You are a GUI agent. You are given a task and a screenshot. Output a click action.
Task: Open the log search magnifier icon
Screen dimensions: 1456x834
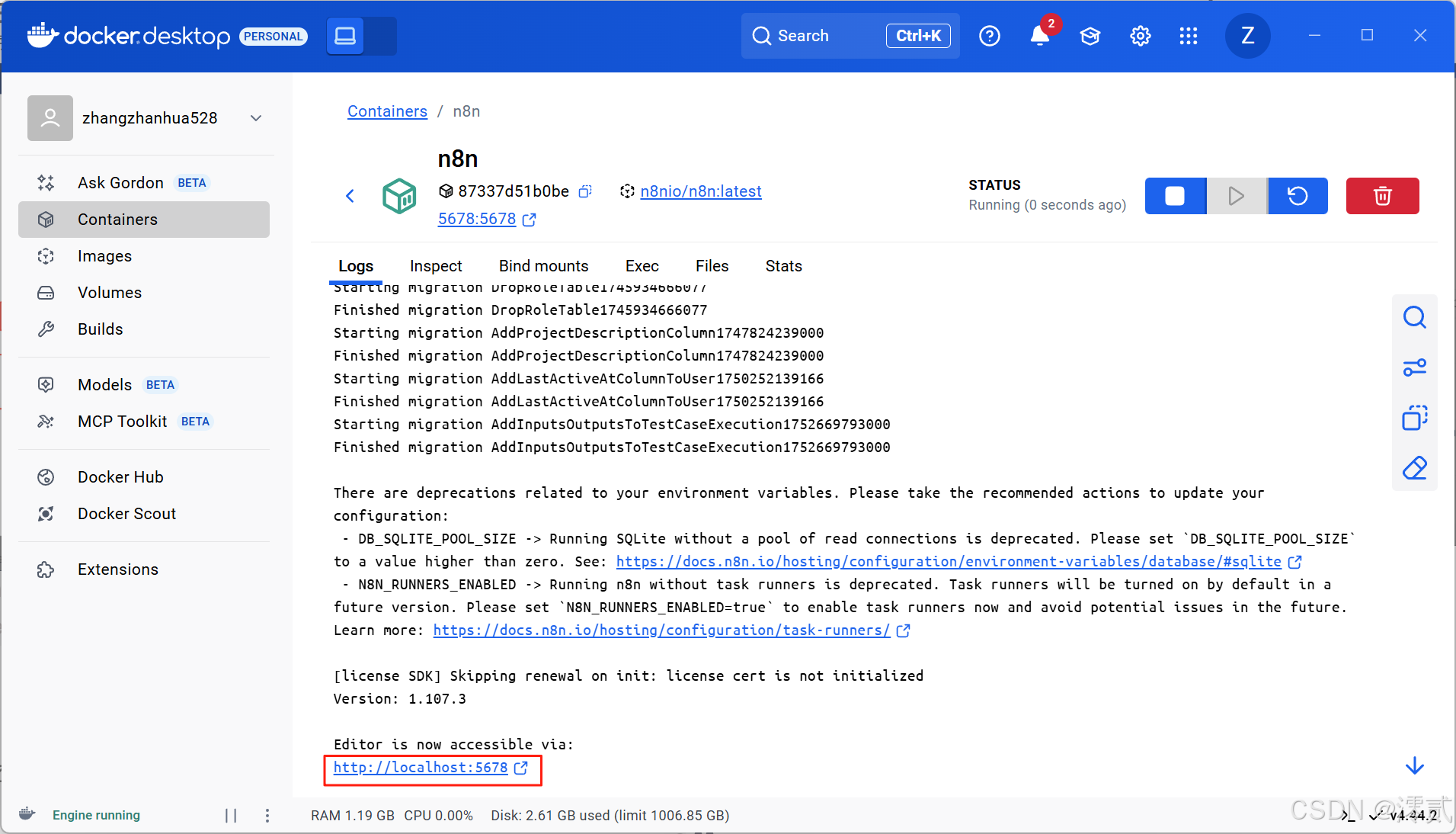(x=1414, y=317)
